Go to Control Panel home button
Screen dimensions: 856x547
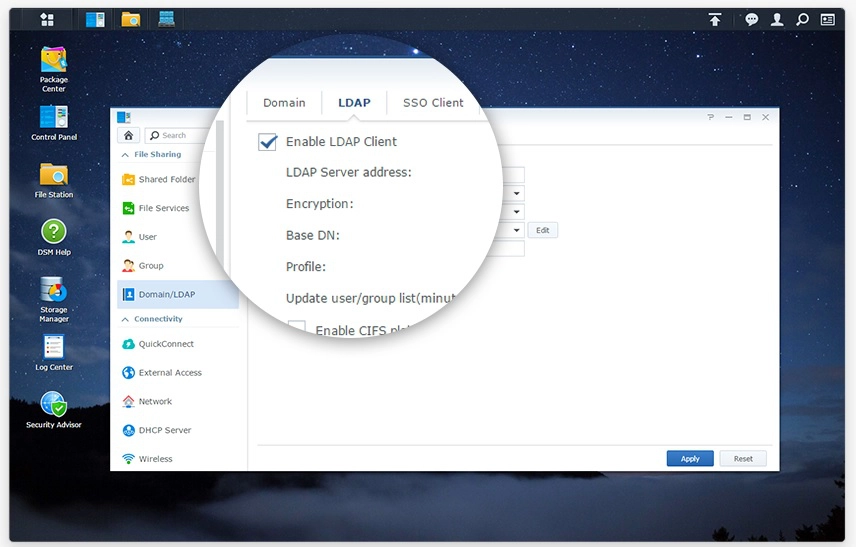tap(128, 135)
